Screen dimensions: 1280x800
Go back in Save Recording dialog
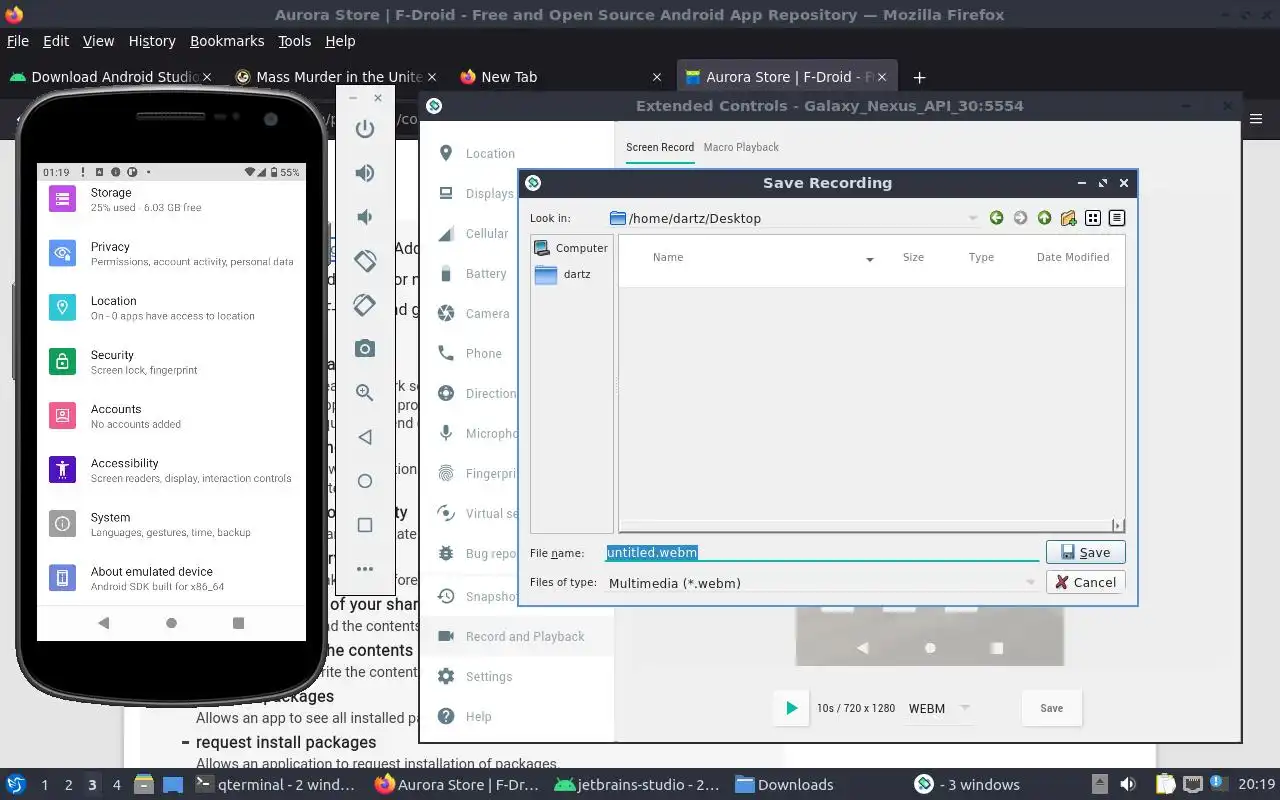[996, 218]
